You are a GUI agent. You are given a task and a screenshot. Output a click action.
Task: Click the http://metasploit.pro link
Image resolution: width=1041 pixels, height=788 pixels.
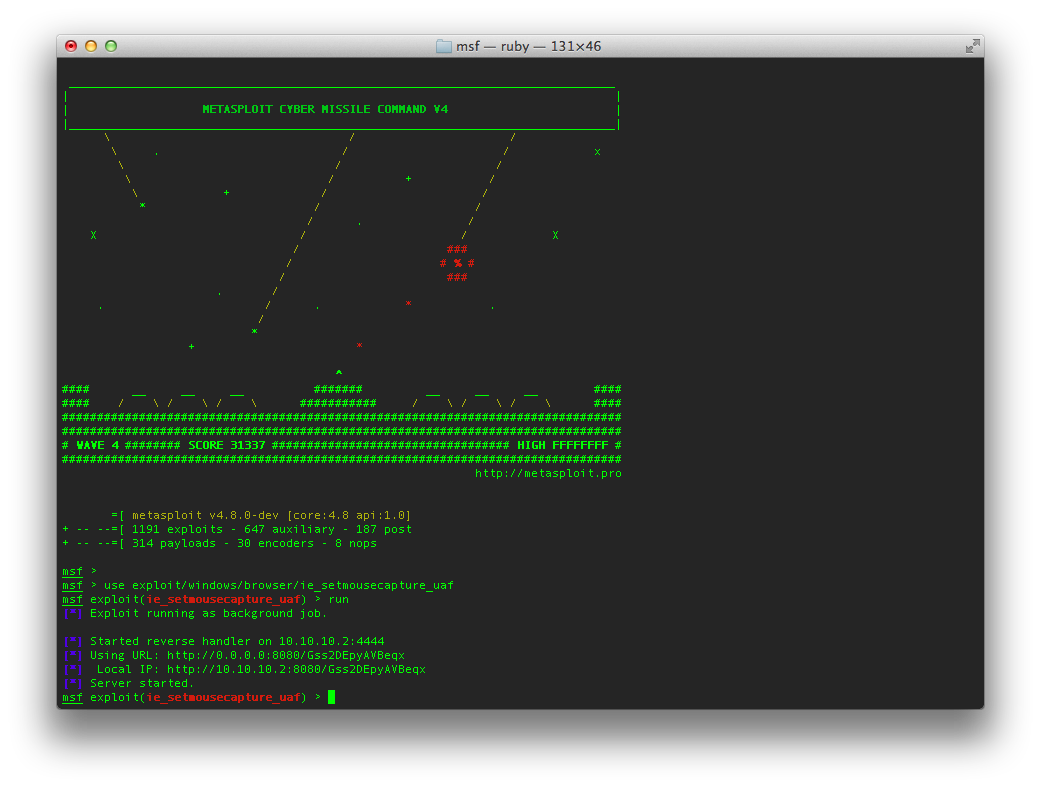(x=548, y=473)
